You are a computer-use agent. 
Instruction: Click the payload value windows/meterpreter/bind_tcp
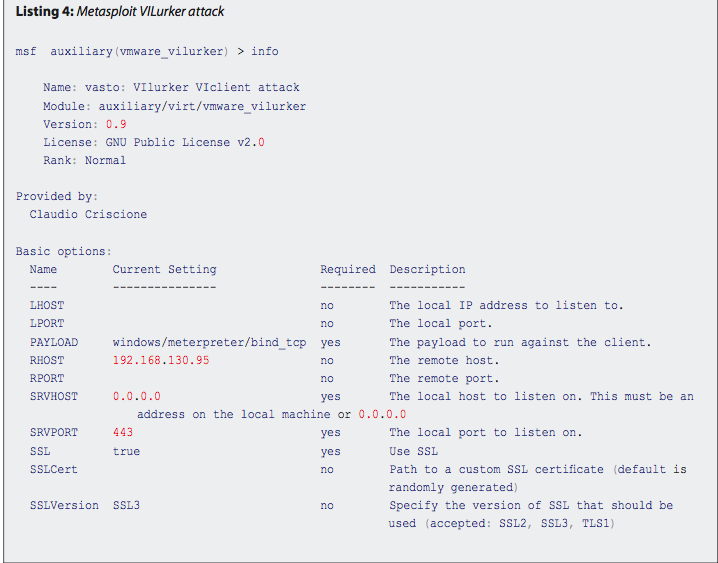tap(210, 342)
